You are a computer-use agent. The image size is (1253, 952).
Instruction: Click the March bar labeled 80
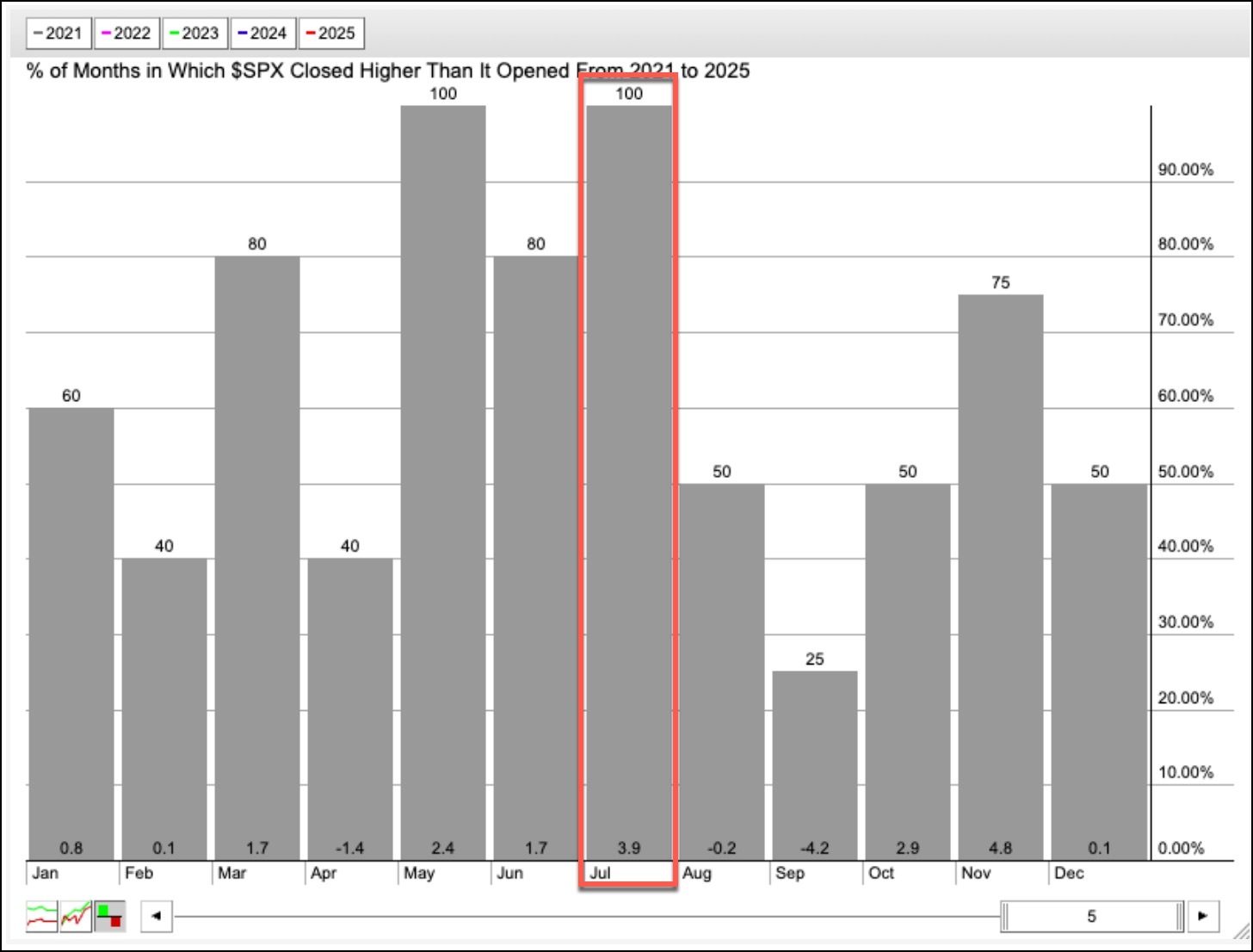pos(257,558)
